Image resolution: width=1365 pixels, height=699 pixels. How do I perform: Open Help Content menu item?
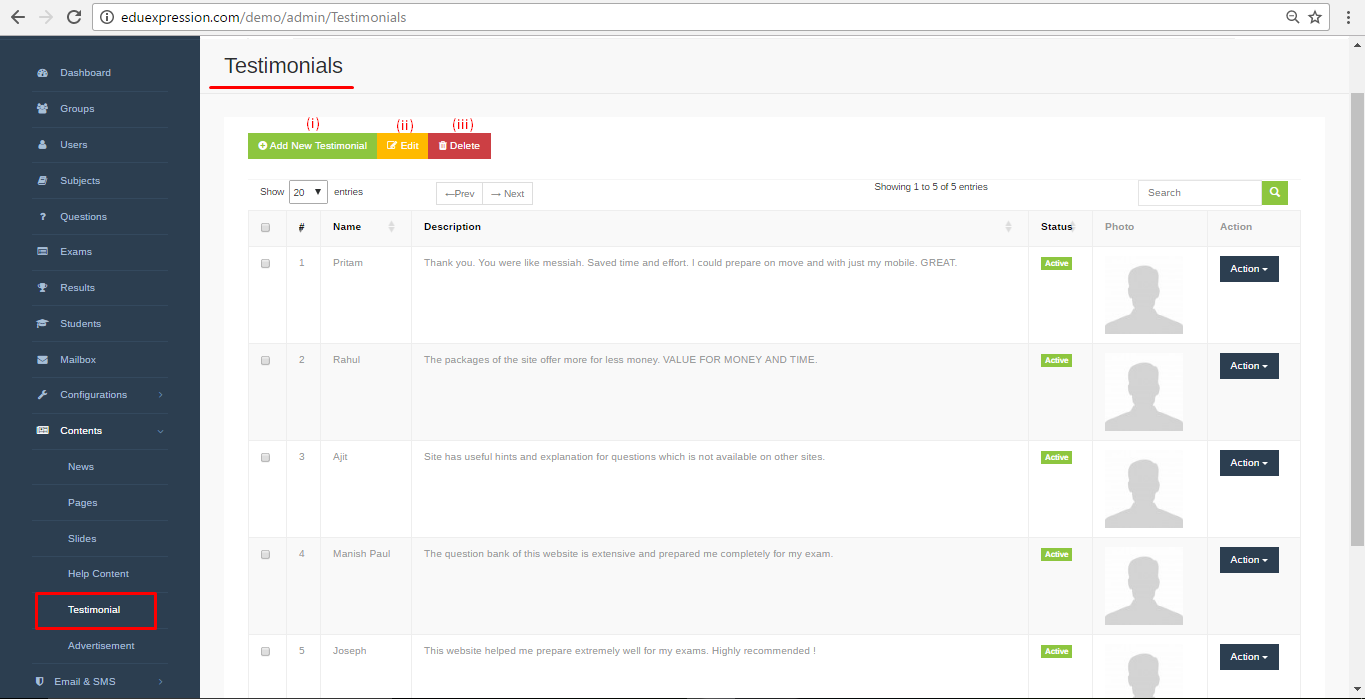pyautogui.click(x=98, y=574)
